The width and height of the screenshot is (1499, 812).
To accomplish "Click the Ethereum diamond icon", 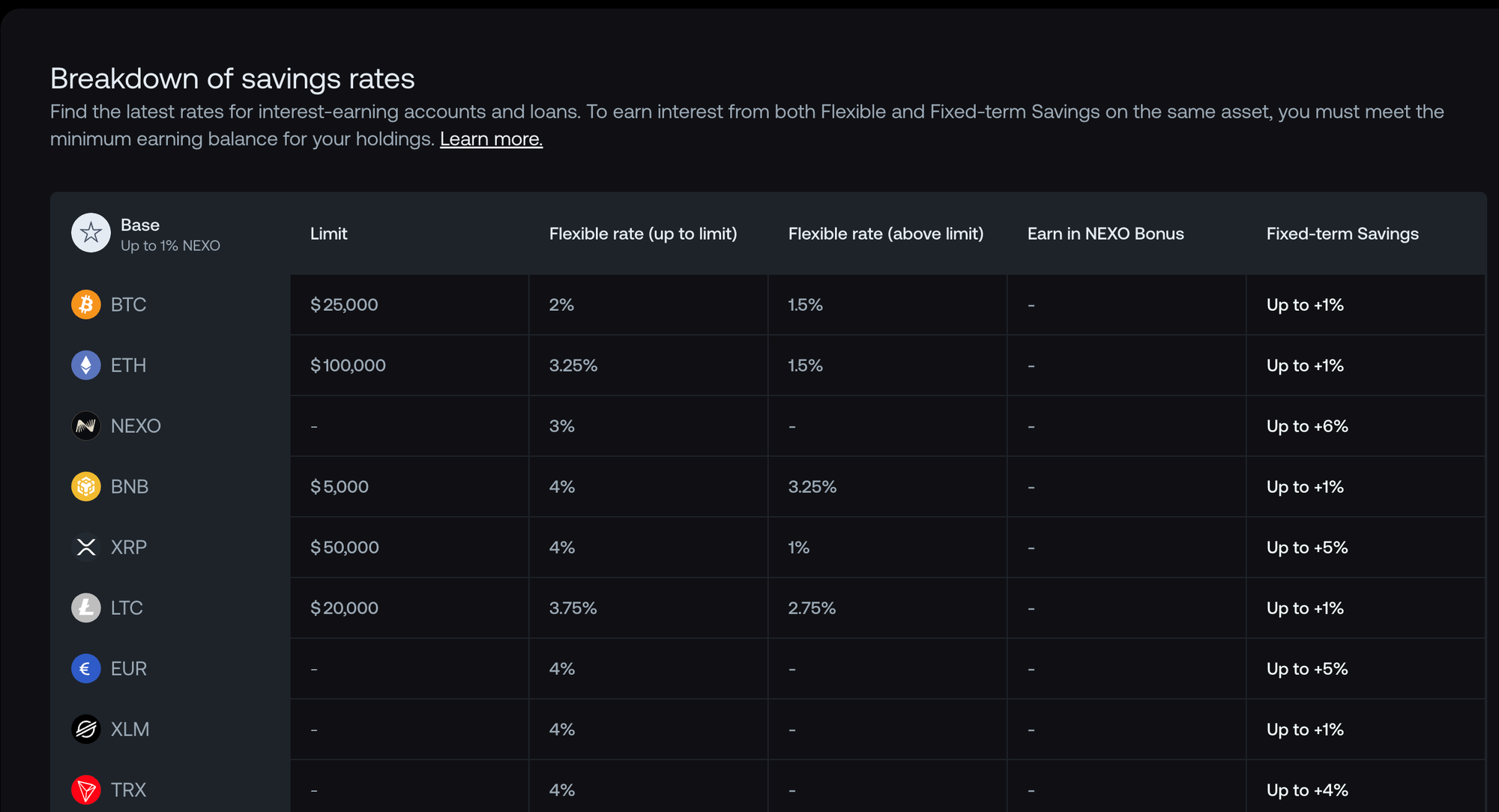I will coord(86,366).
